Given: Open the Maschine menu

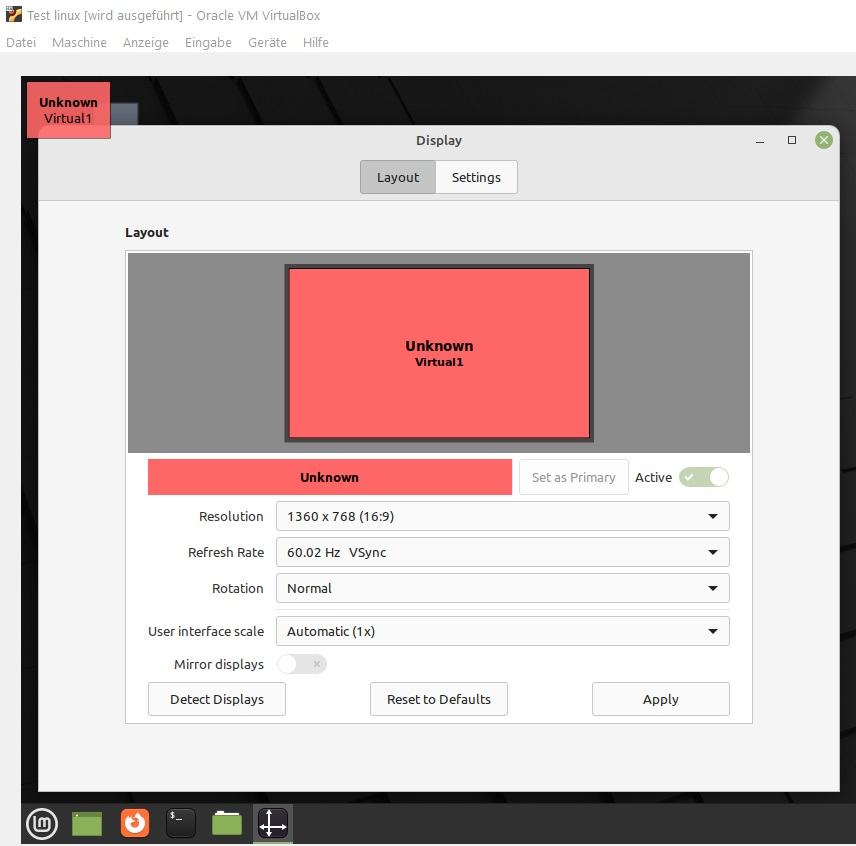Looking at the screenshot, I should pos(79,43).
